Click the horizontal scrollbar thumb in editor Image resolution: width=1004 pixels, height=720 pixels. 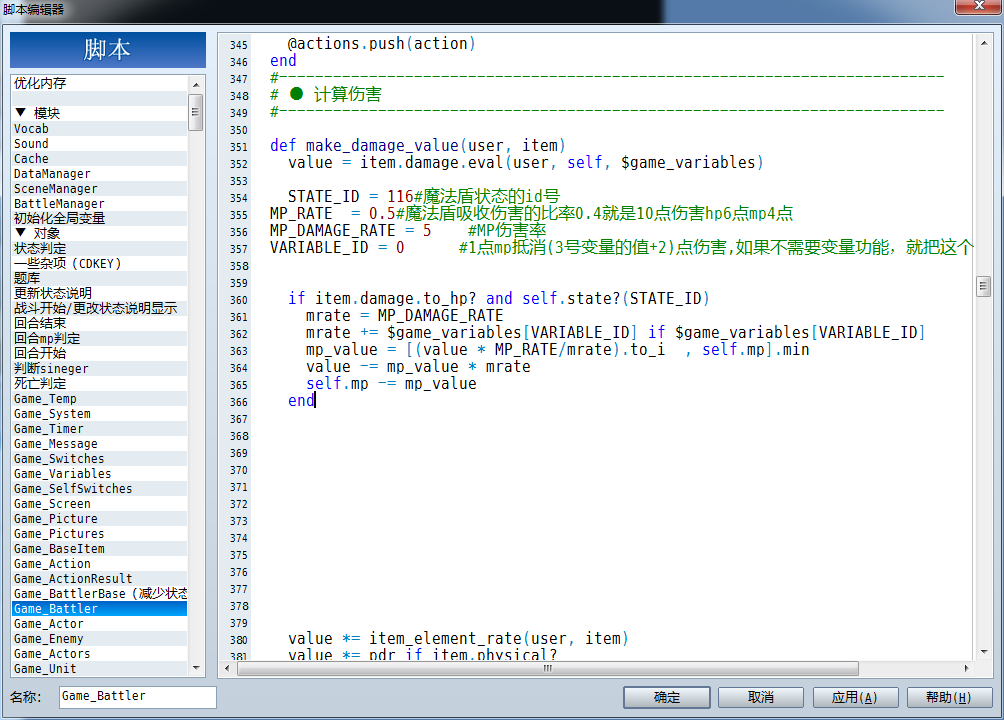pos(547,668)
